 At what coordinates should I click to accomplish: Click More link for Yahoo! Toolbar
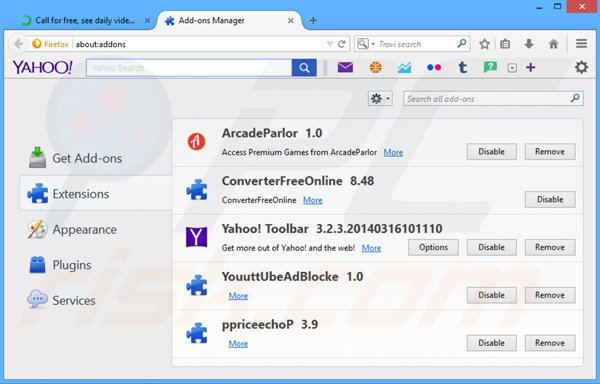click(x=371, y=248)
